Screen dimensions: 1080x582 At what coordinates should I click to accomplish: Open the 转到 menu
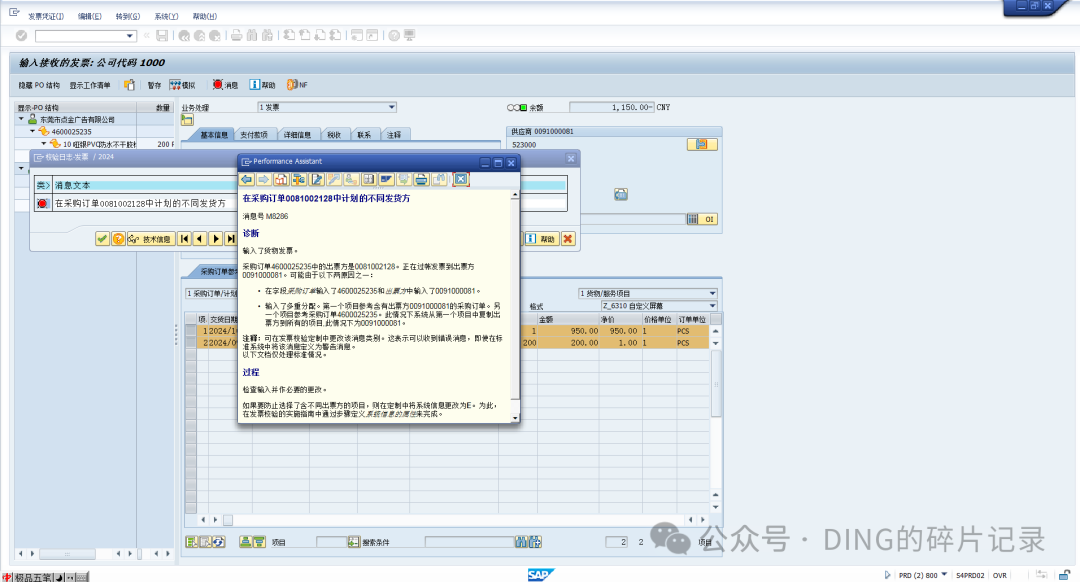click(127, 17)
